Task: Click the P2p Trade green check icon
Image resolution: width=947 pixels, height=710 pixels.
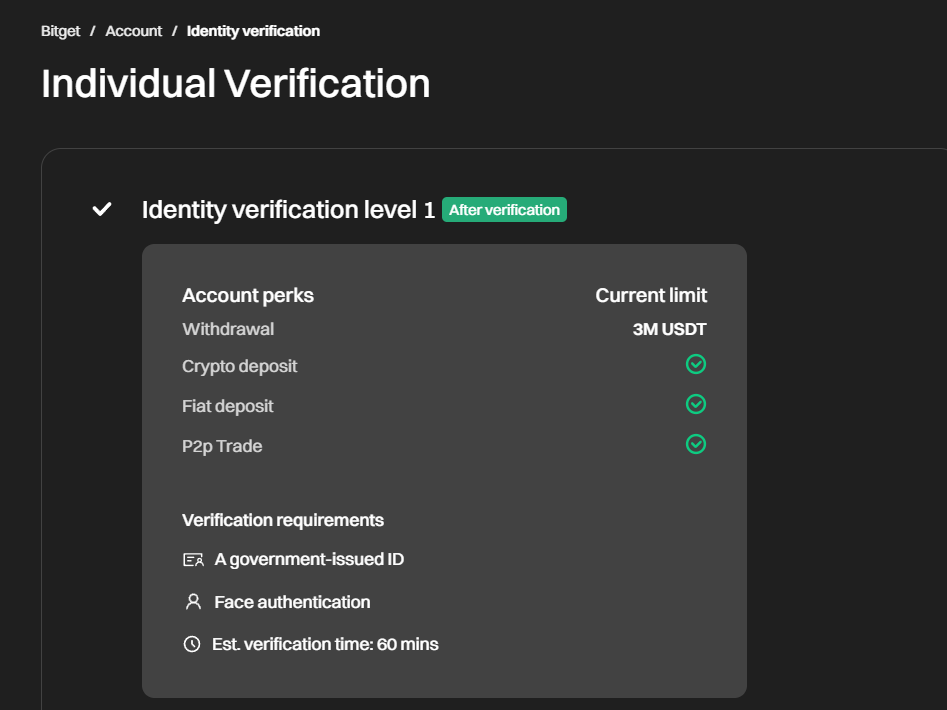Action: click(x=696, y=444)
